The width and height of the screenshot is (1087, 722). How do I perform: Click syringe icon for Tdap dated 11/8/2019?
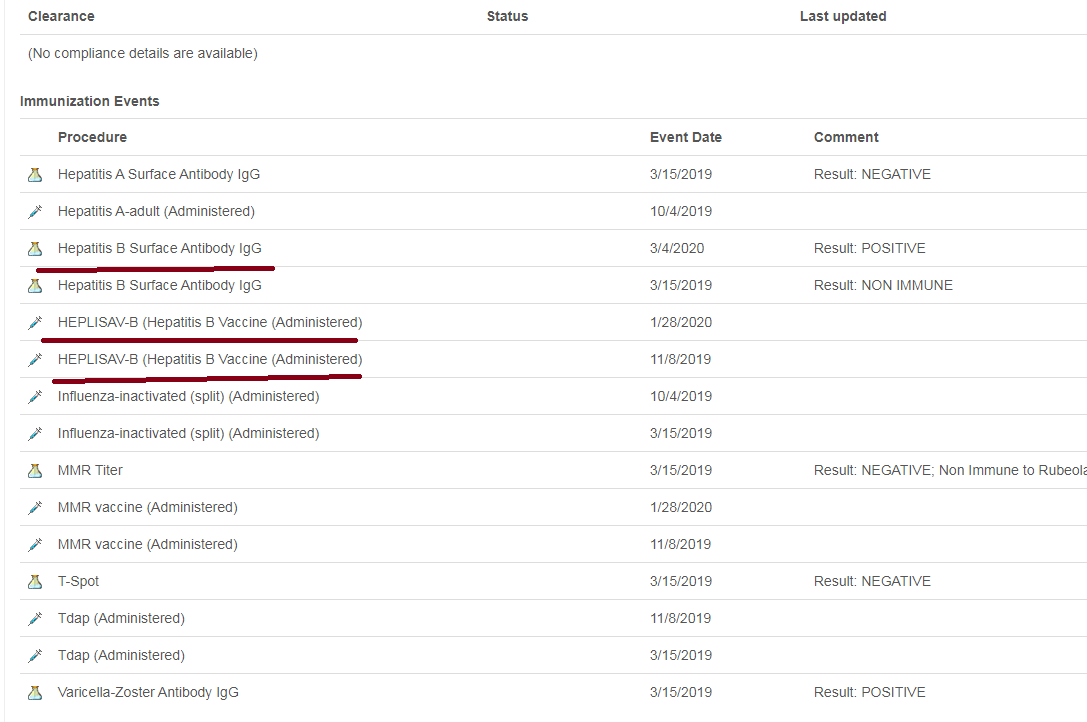35,619
